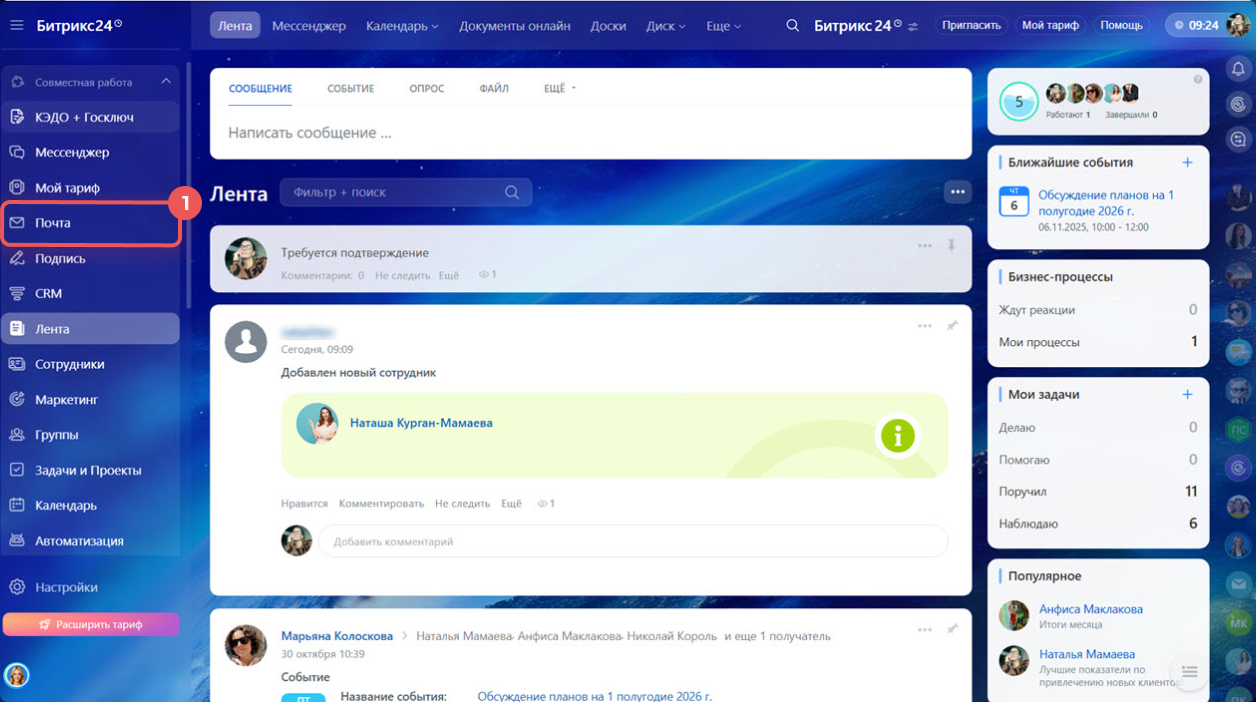
Task: Collapse the Совместная работа sidebar section
Action: [x=166, y=82]
